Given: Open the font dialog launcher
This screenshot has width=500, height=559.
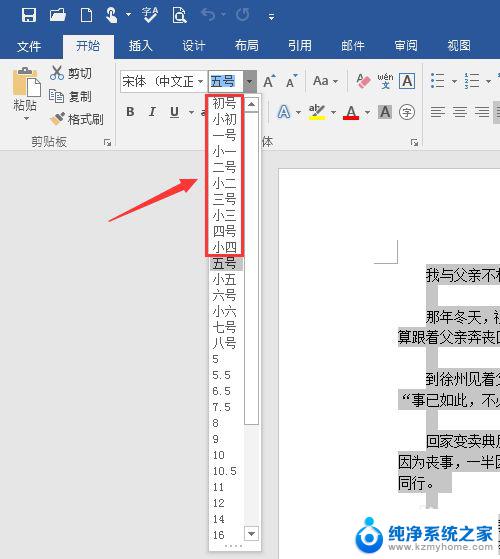Looking at the screenshot, I should 414,143.
